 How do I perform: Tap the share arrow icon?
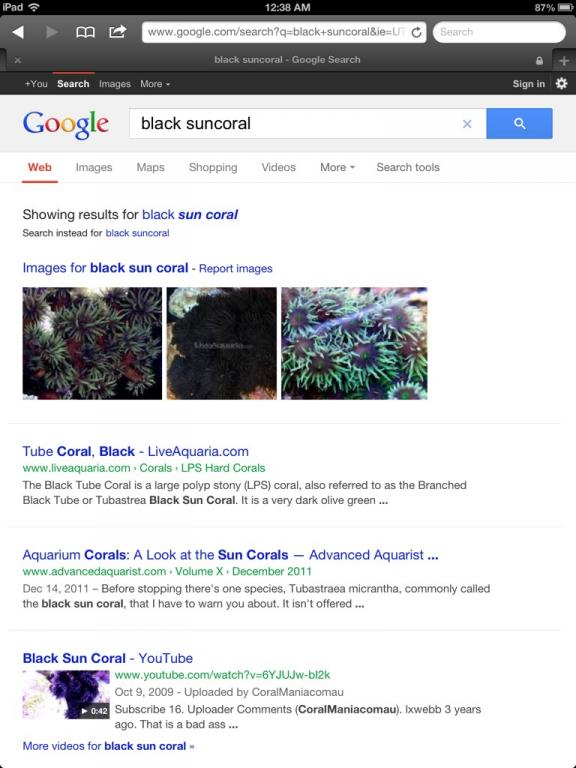118,32
